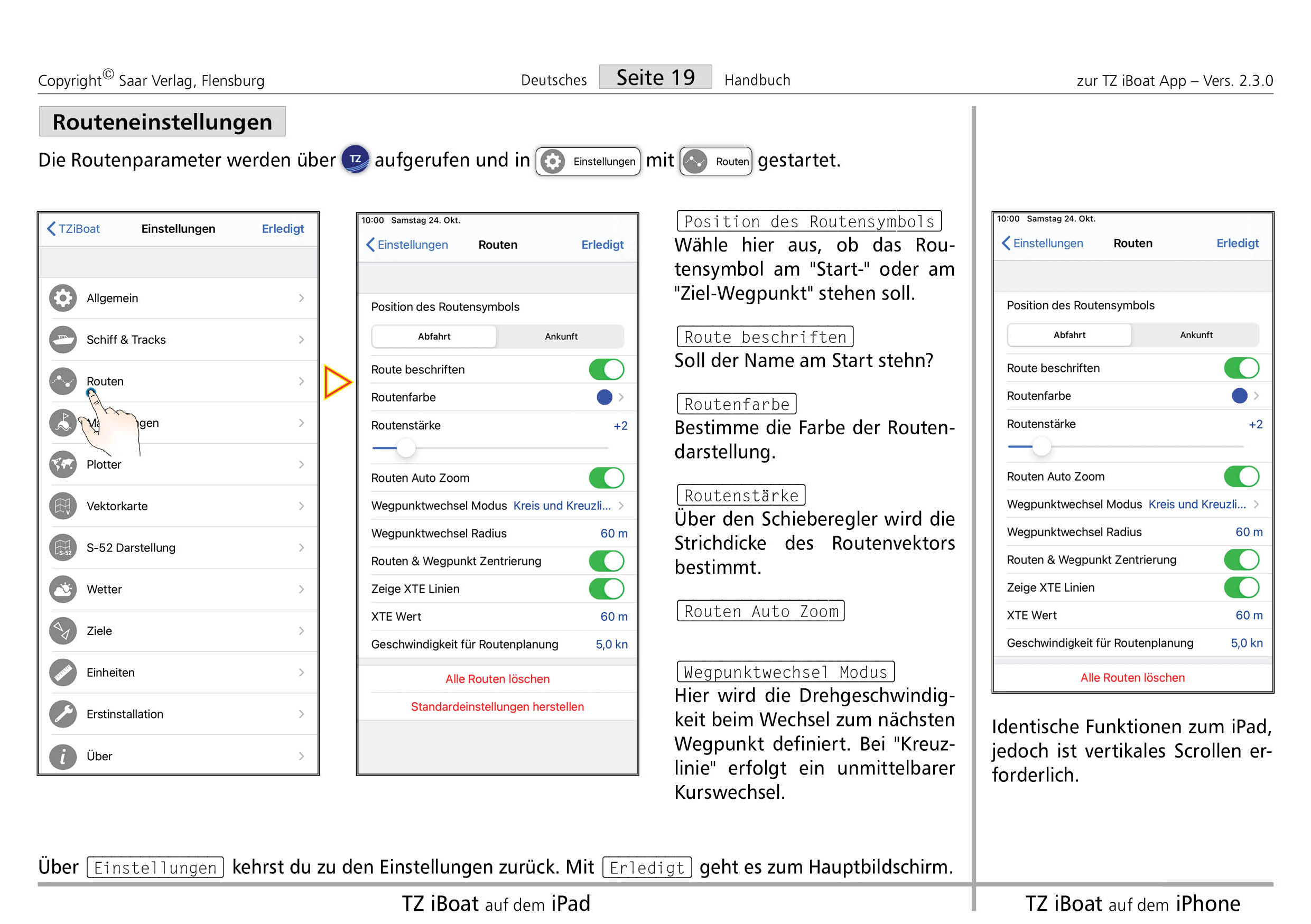The height and width of the screenshot is (924, 1311).
Task: Toggle Zeige XTE Linien on iPhone screen
Action: click(1242, 588)
